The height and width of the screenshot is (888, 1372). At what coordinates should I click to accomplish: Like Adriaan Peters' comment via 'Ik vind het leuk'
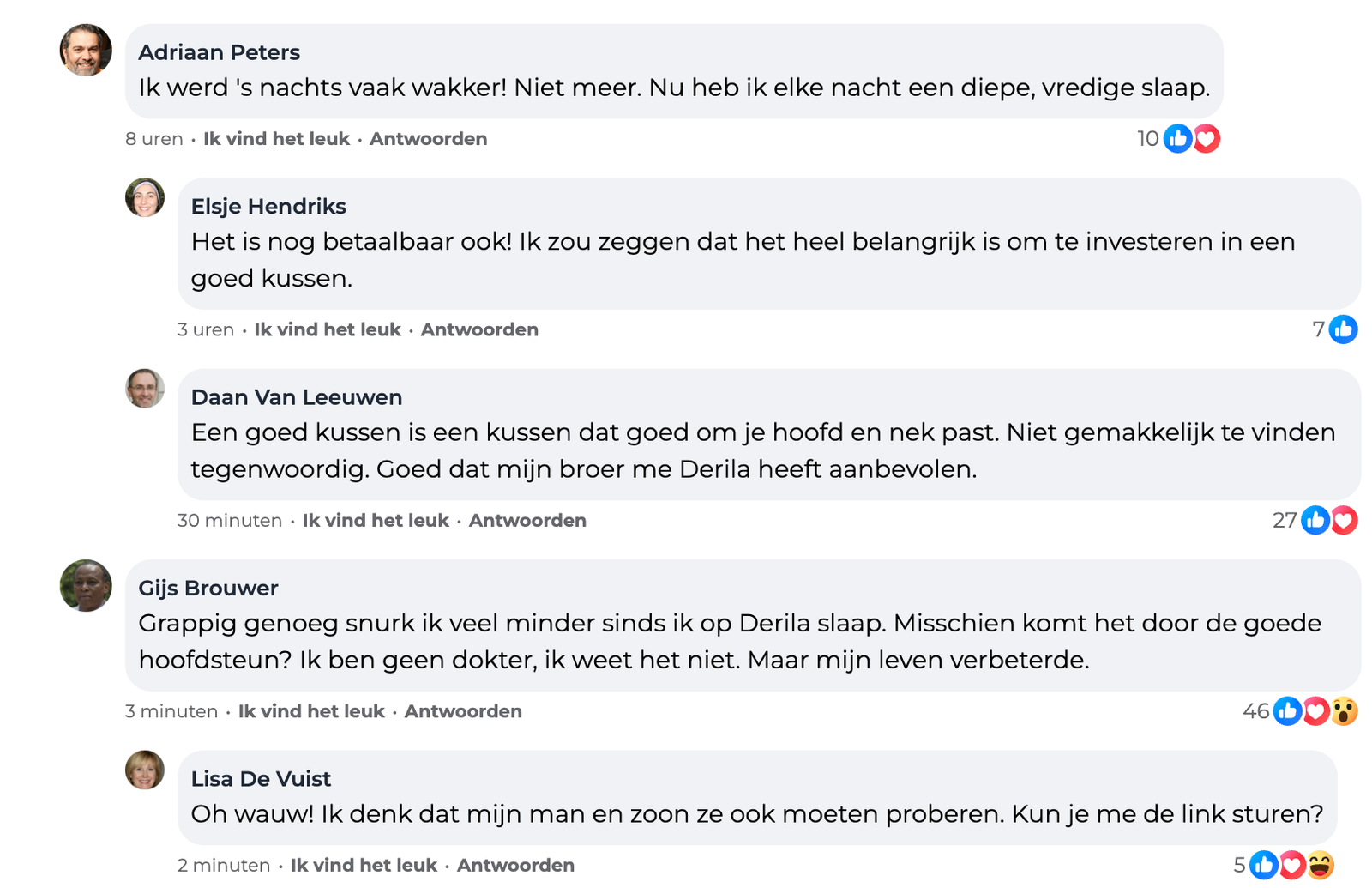click(x=276, y=138)
